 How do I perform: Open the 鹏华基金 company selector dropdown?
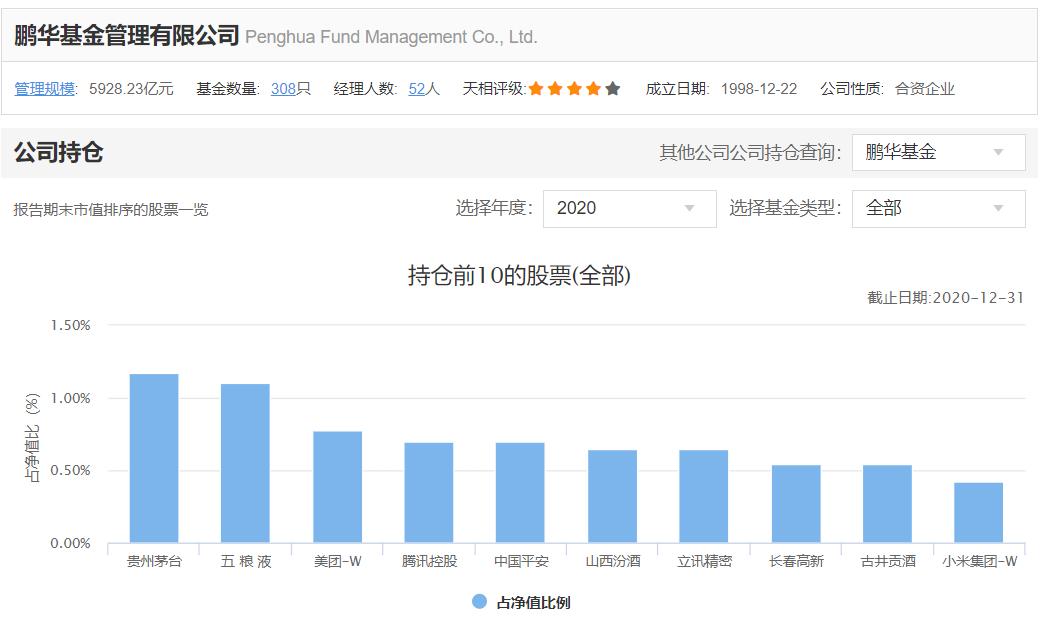(x=936, y=152)
